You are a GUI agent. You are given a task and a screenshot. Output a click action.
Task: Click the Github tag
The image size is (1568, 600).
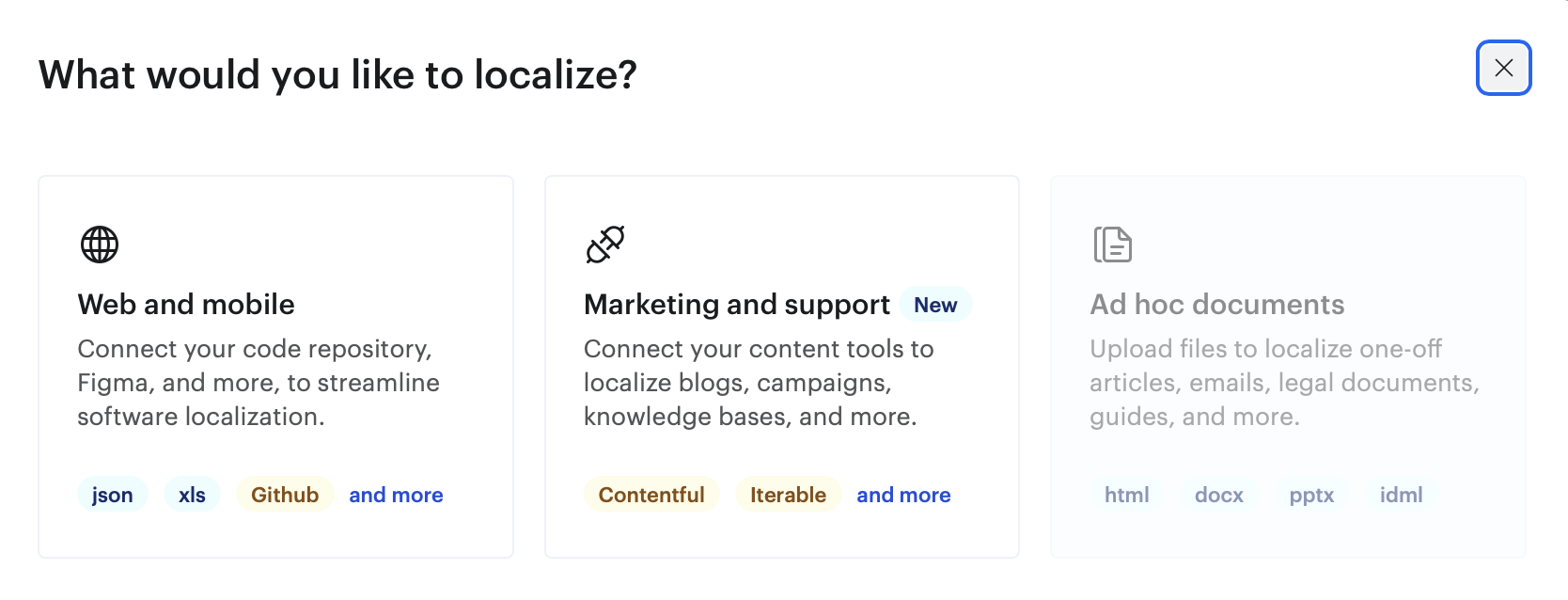(x=285, y=495)
